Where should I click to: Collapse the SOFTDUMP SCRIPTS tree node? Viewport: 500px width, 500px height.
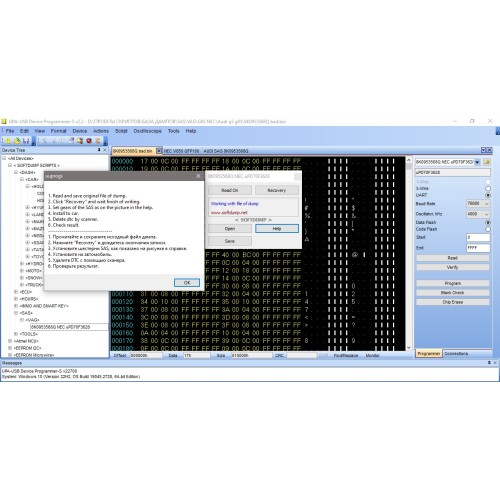[10, 165]
